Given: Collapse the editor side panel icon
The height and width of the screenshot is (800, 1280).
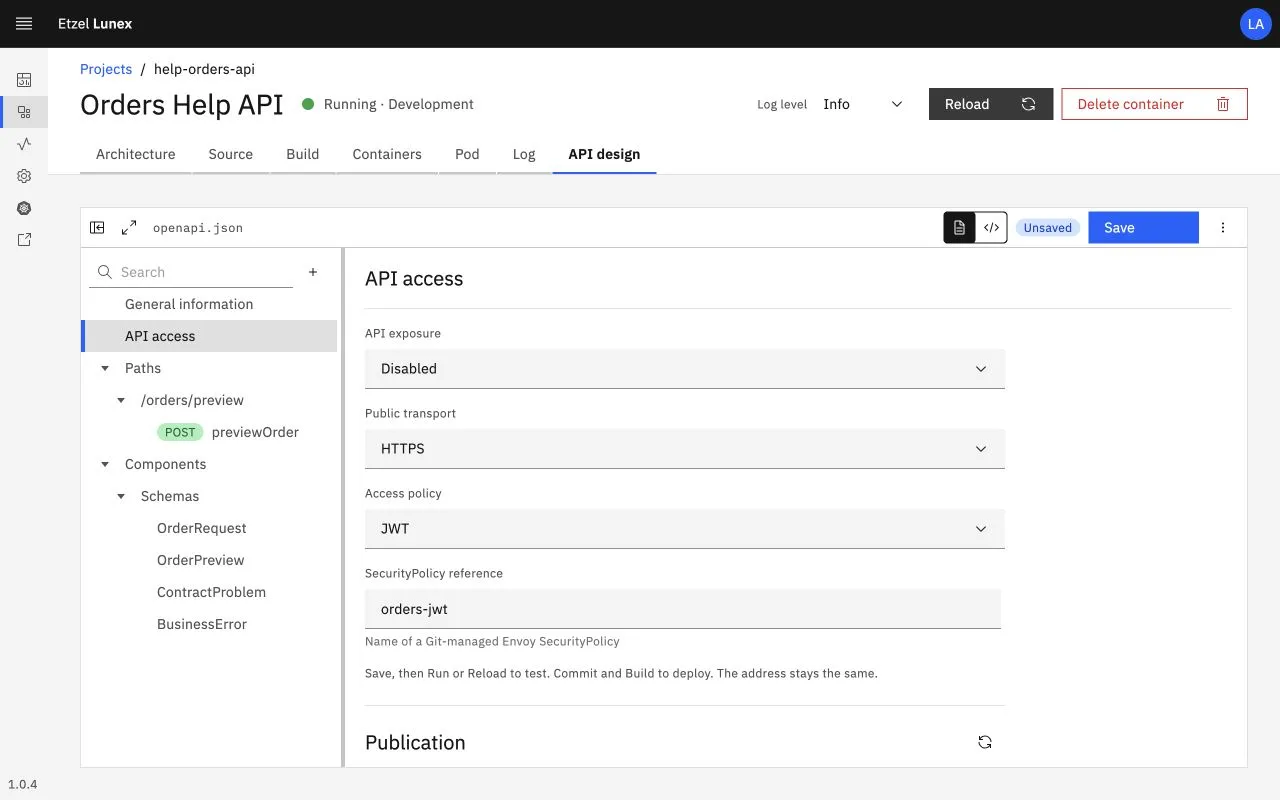Looking at the screenshot, I should click(97, 228).
